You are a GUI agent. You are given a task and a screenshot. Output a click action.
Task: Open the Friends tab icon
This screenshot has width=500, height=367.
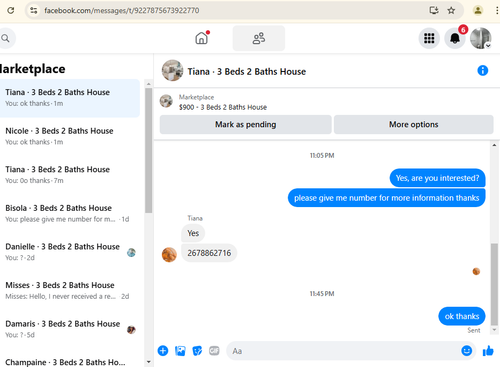click(259, 38)
